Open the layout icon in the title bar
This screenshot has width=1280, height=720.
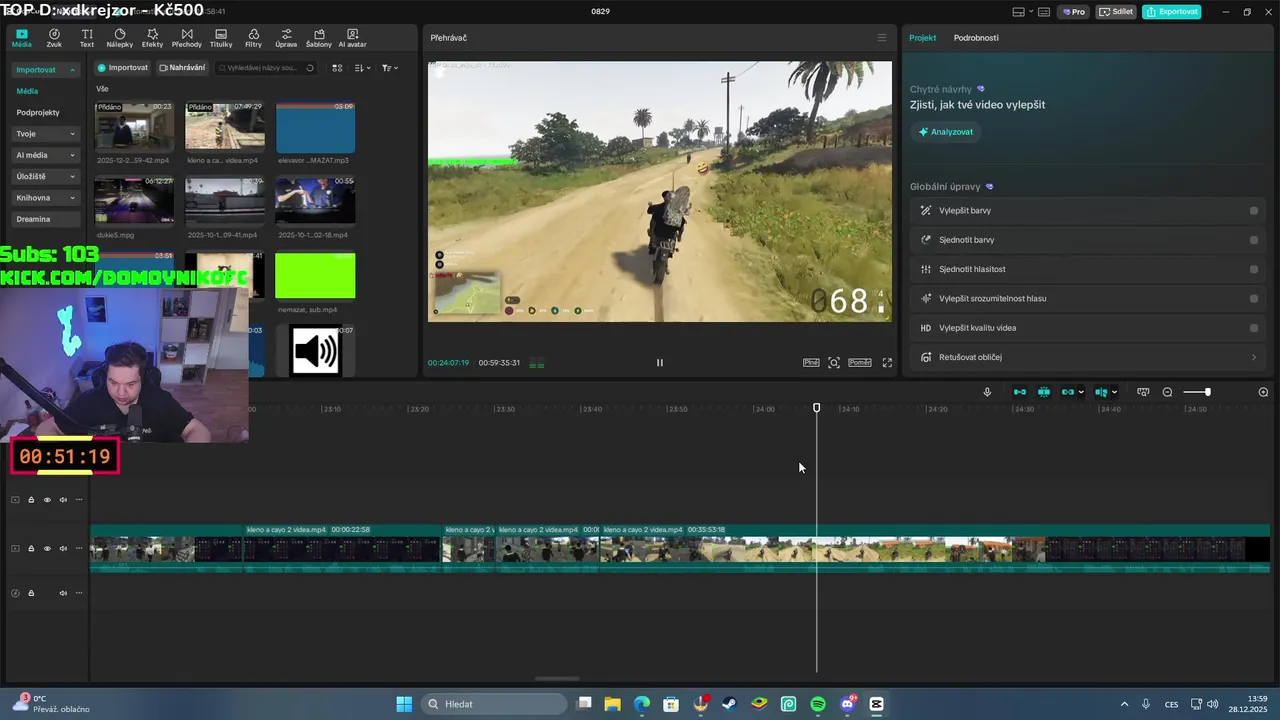click(x=1019, y=12)
